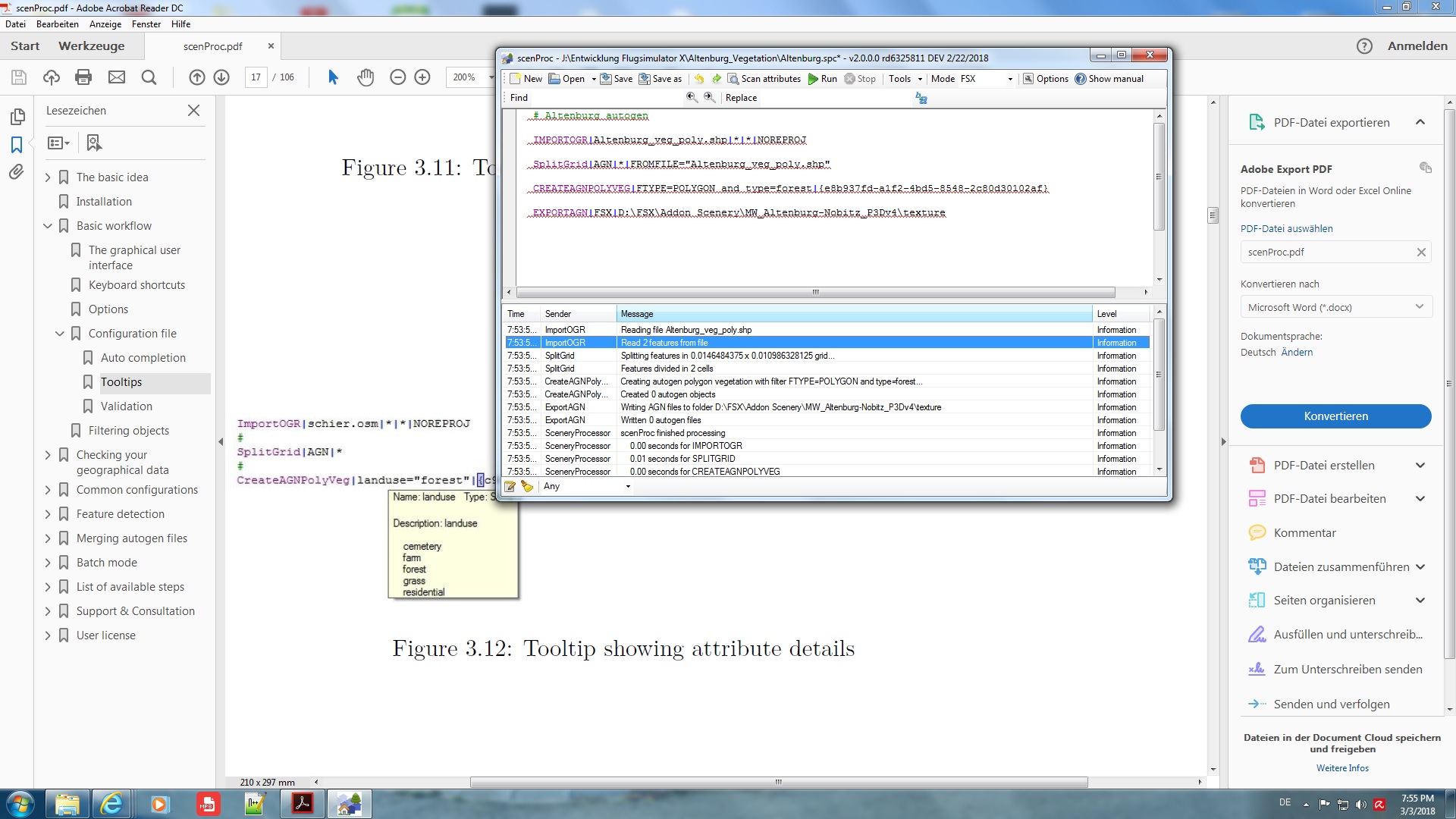Expand The basic idea bookmark
This screenshot has width=1456, height=819.
pyautogui.click(x=48, y=177)
